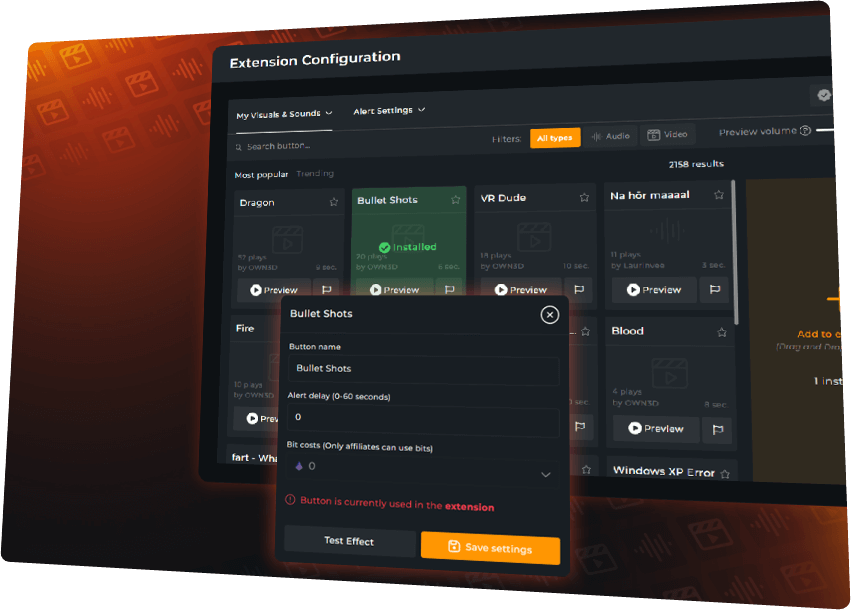Click the Extension Configuration title
Viewport: 851px width, 610px height.
click(x=315, y=60)
